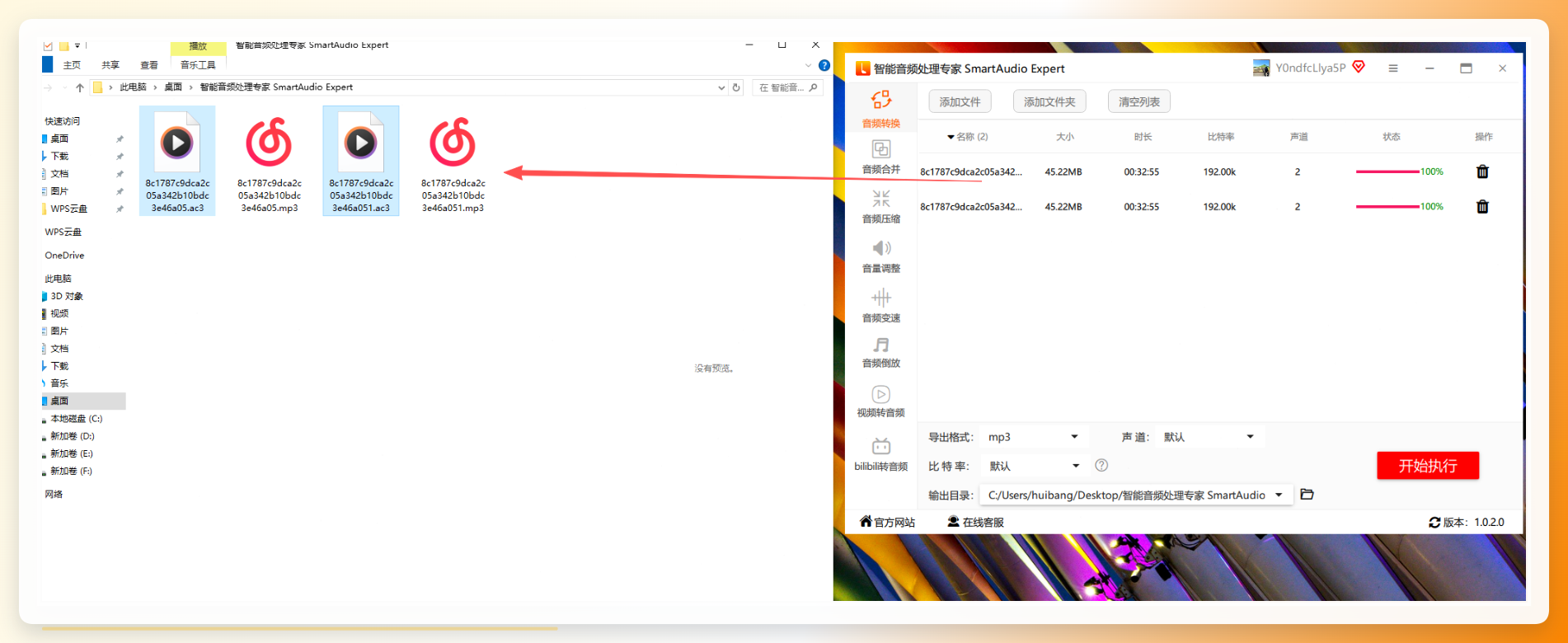Expand the 输出目录 output path dropdown
This screenshot has height=643, width=1568.
pyautogui.click(x=1279, y=495)
